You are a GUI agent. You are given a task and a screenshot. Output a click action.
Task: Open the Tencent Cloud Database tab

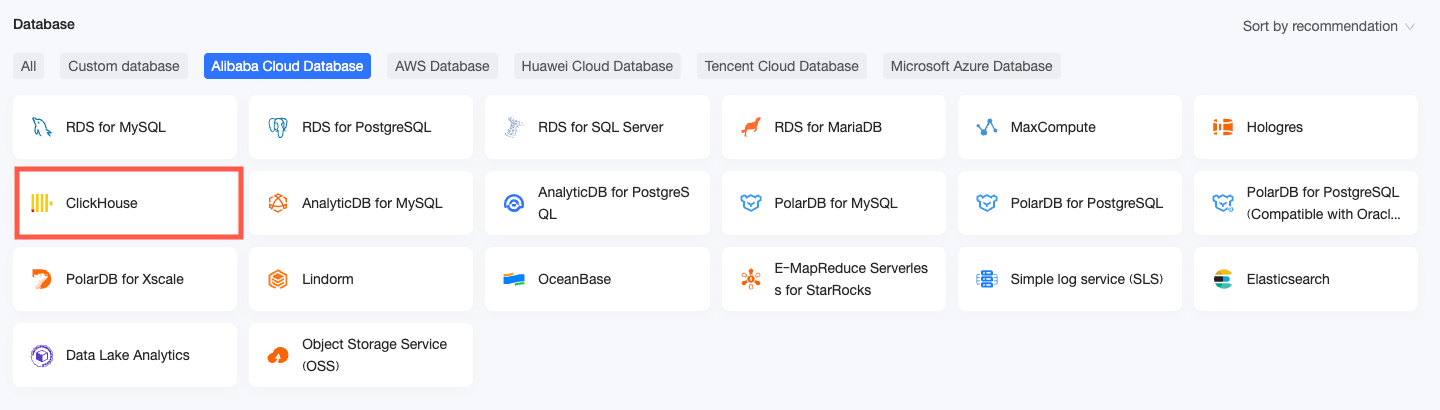click(782, 66)
